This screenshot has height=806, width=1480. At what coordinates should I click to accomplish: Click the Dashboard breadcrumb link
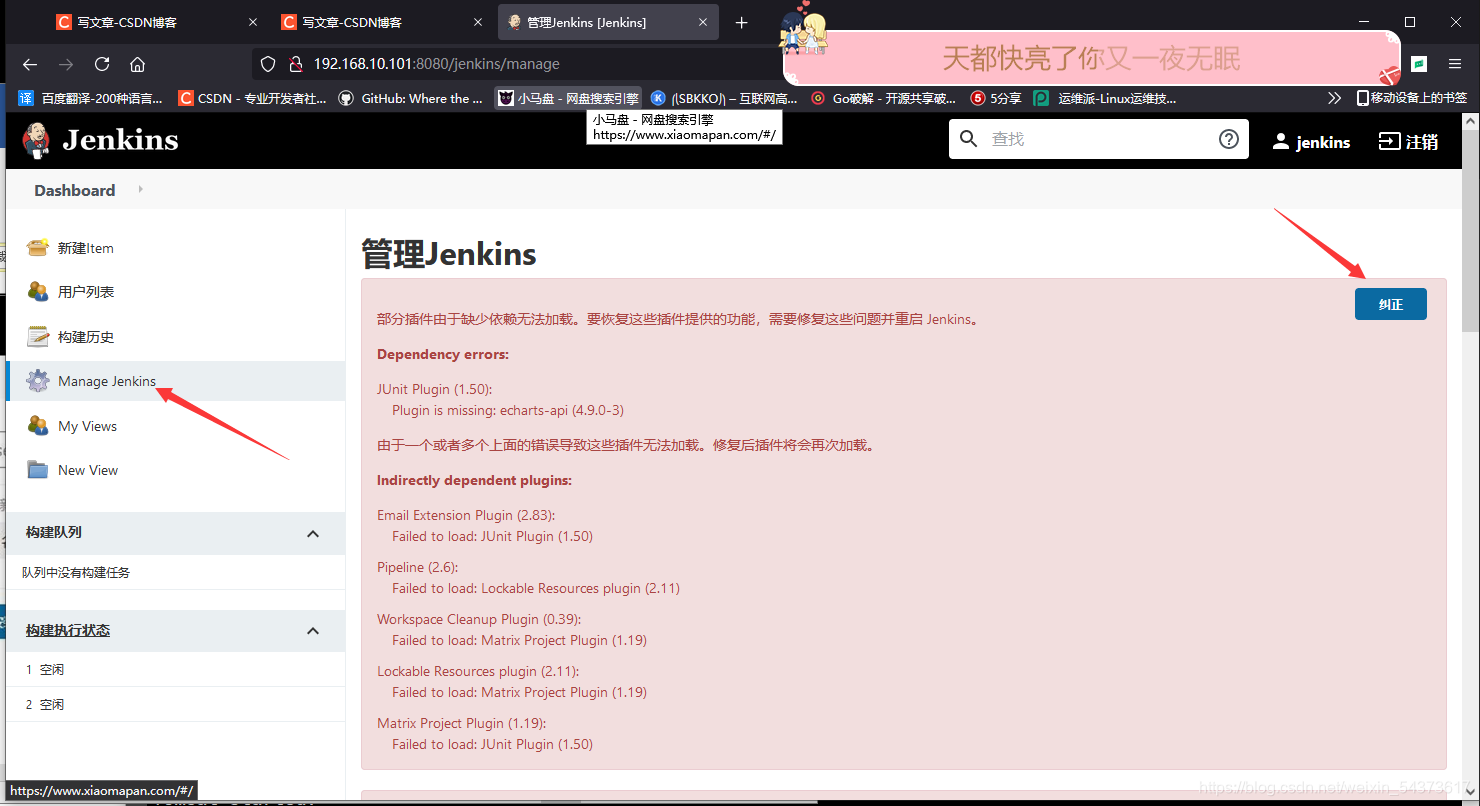pyautogui.click(x=75, y=190)
